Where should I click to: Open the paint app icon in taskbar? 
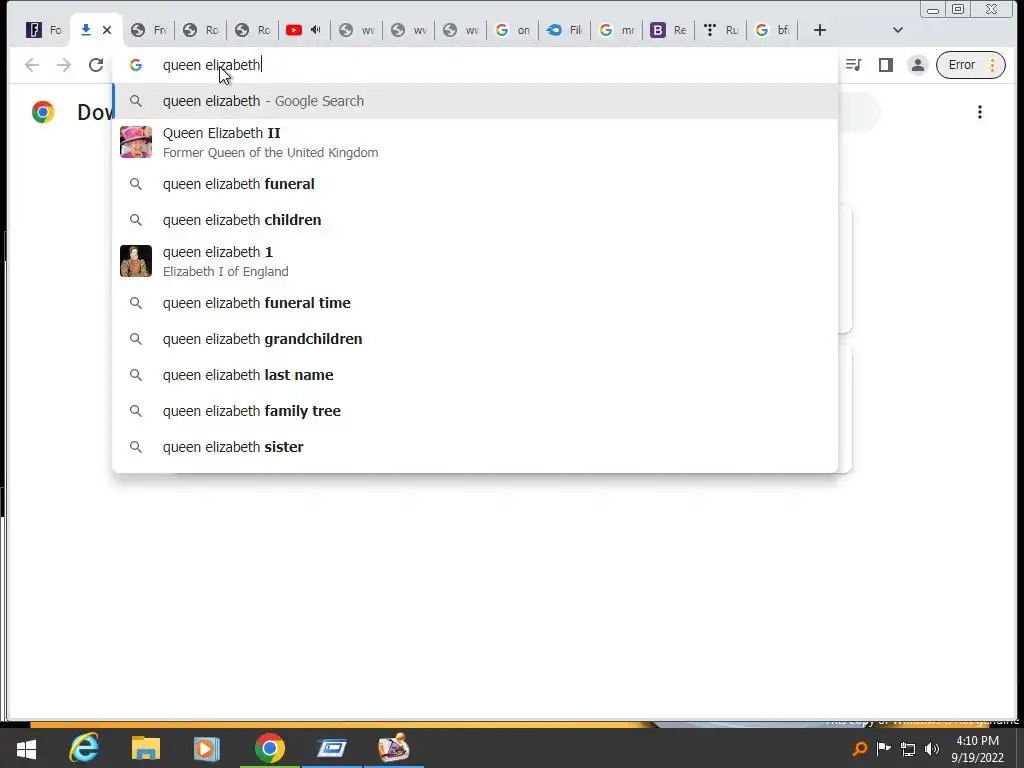pyautogui.click(x=394, y=748)
